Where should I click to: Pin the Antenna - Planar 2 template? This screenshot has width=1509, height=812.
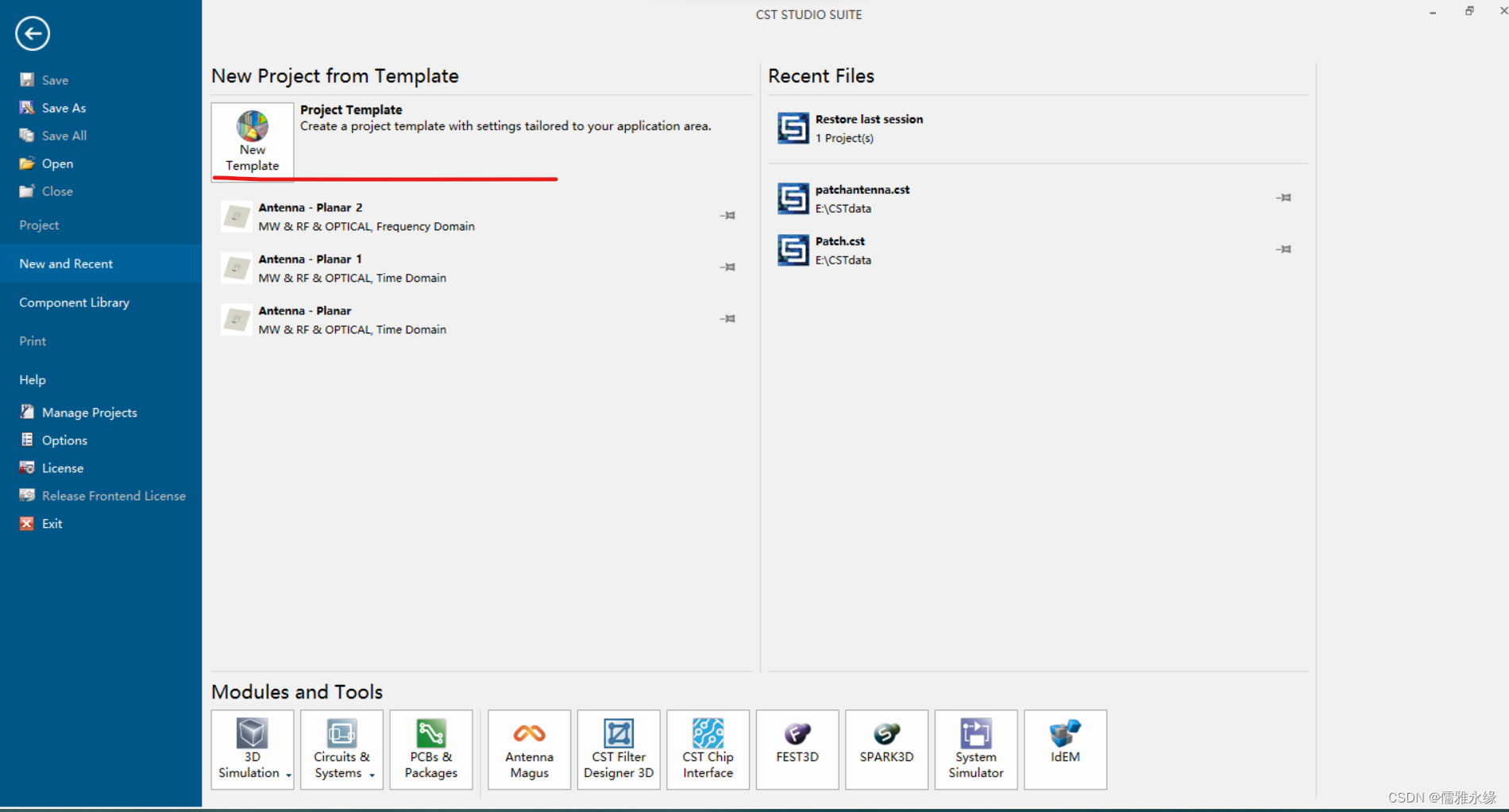[x=727, y=215]
